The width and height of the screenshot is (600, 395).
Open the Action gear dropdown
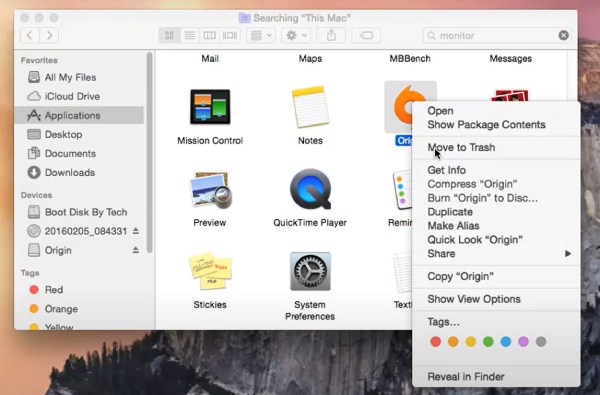(x=296, y=36)
